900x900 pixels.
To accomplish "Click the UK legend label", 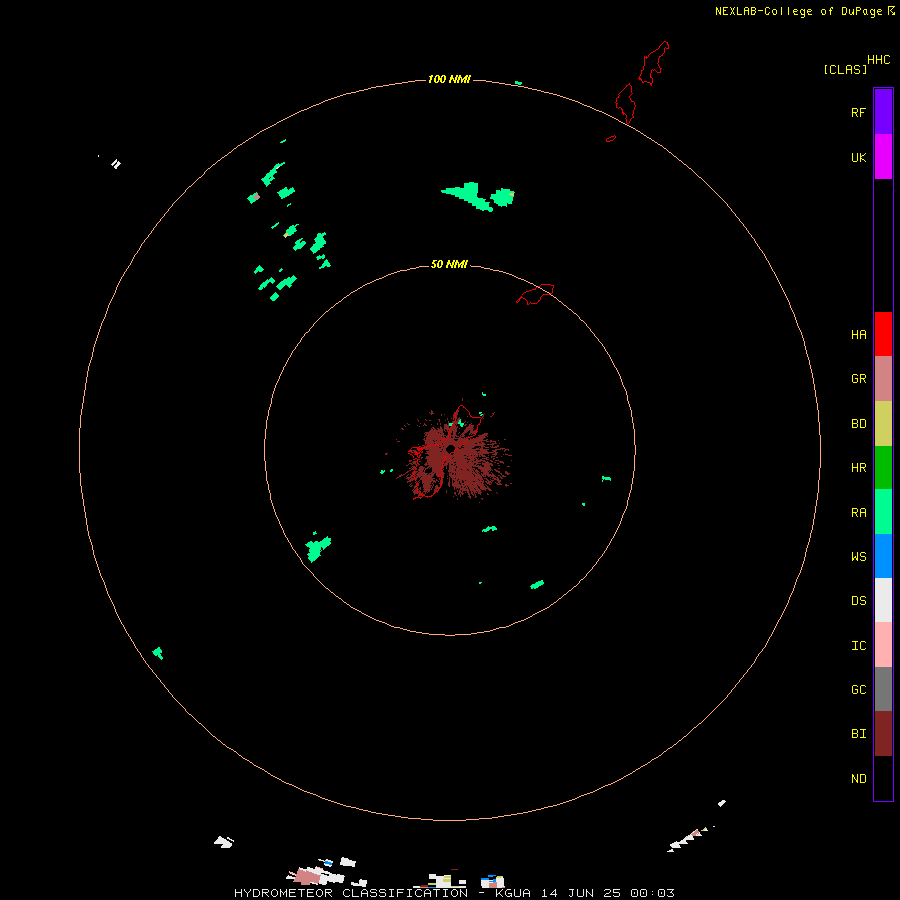I will point(858,157).
